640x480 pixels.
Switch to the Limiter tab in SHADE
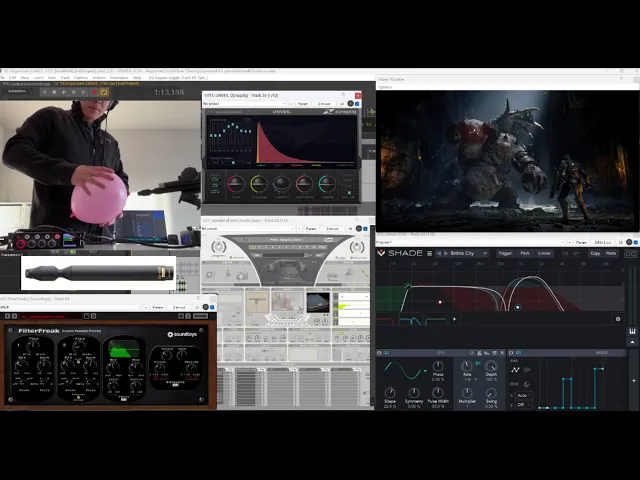(544, 253)
